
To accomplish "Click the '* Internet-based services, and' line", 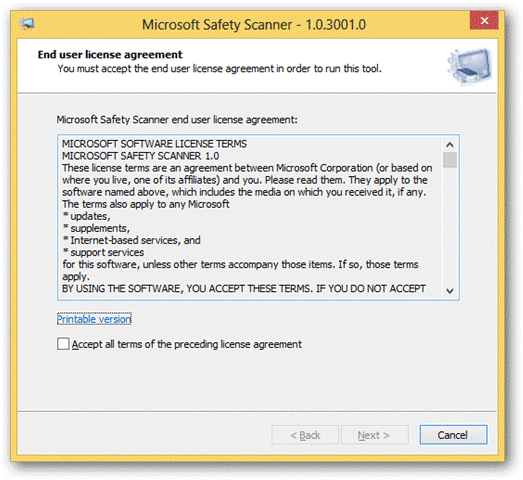I will click(132, 240).
